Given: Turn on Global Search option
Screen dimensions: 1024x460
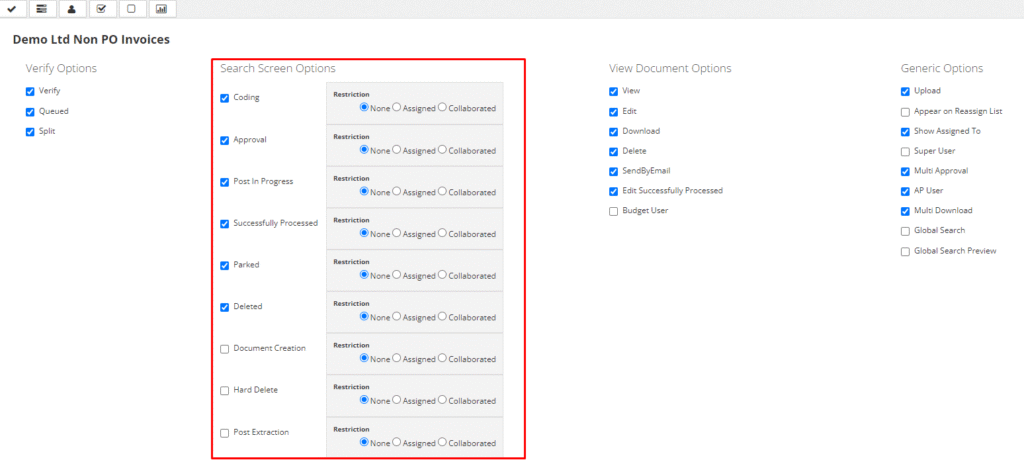Looking at the screenshot, I should pyautogui.click(x=905, y=231).
